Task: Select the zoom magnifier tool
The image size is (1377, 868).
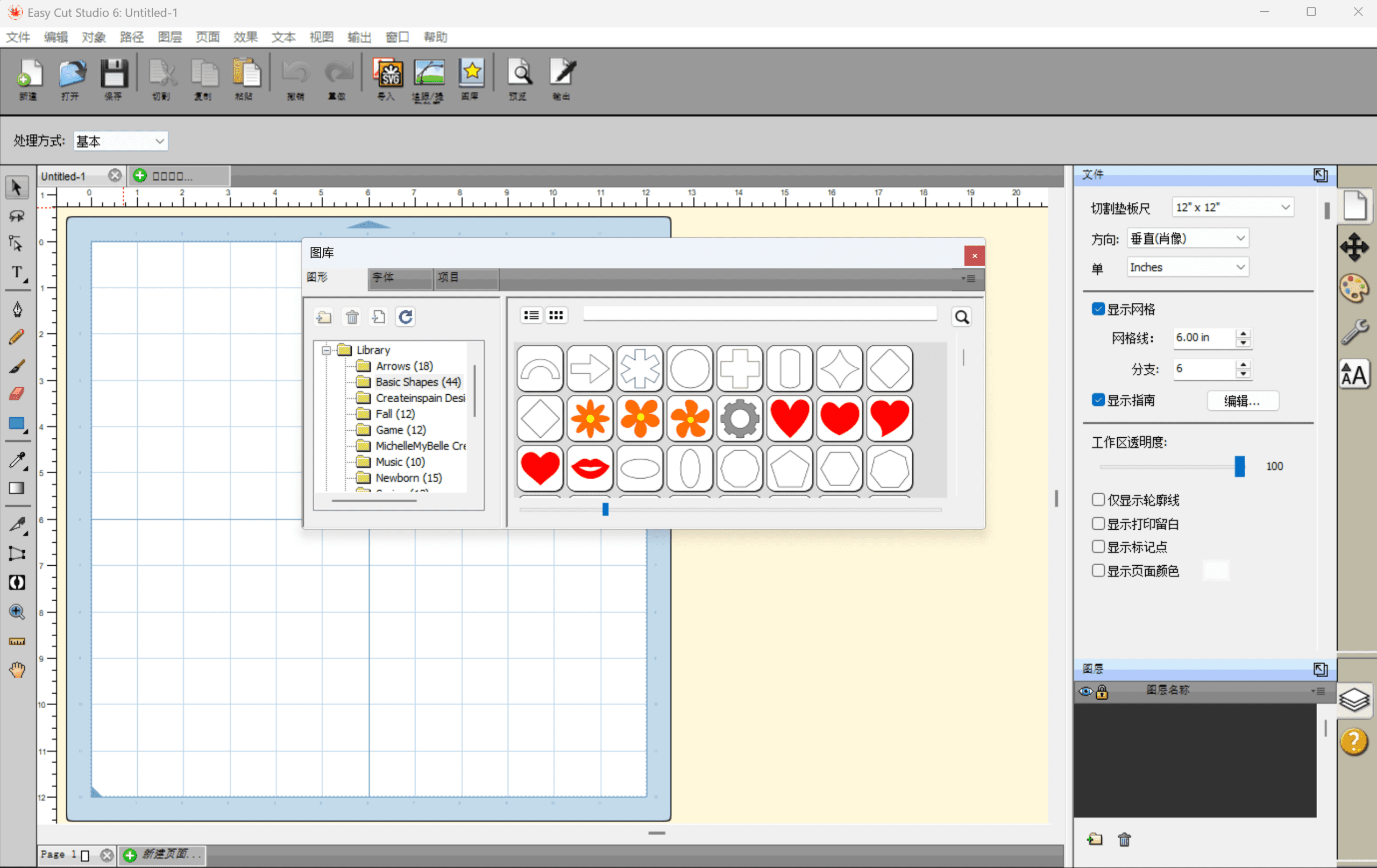Action: (x=17, y=612)
